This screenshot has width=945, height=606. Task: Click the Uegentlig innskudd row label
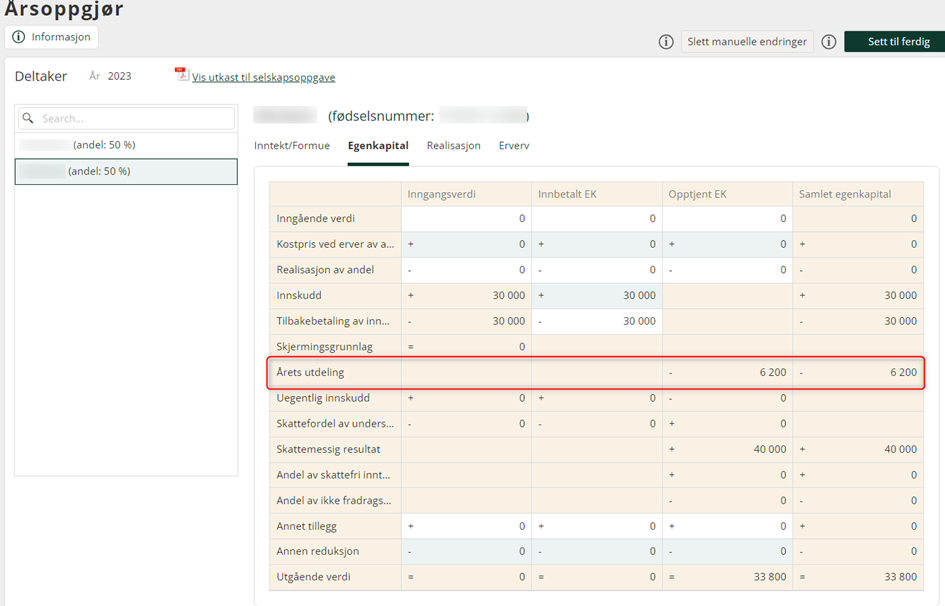pyautogui.click(x=323, y=398)
